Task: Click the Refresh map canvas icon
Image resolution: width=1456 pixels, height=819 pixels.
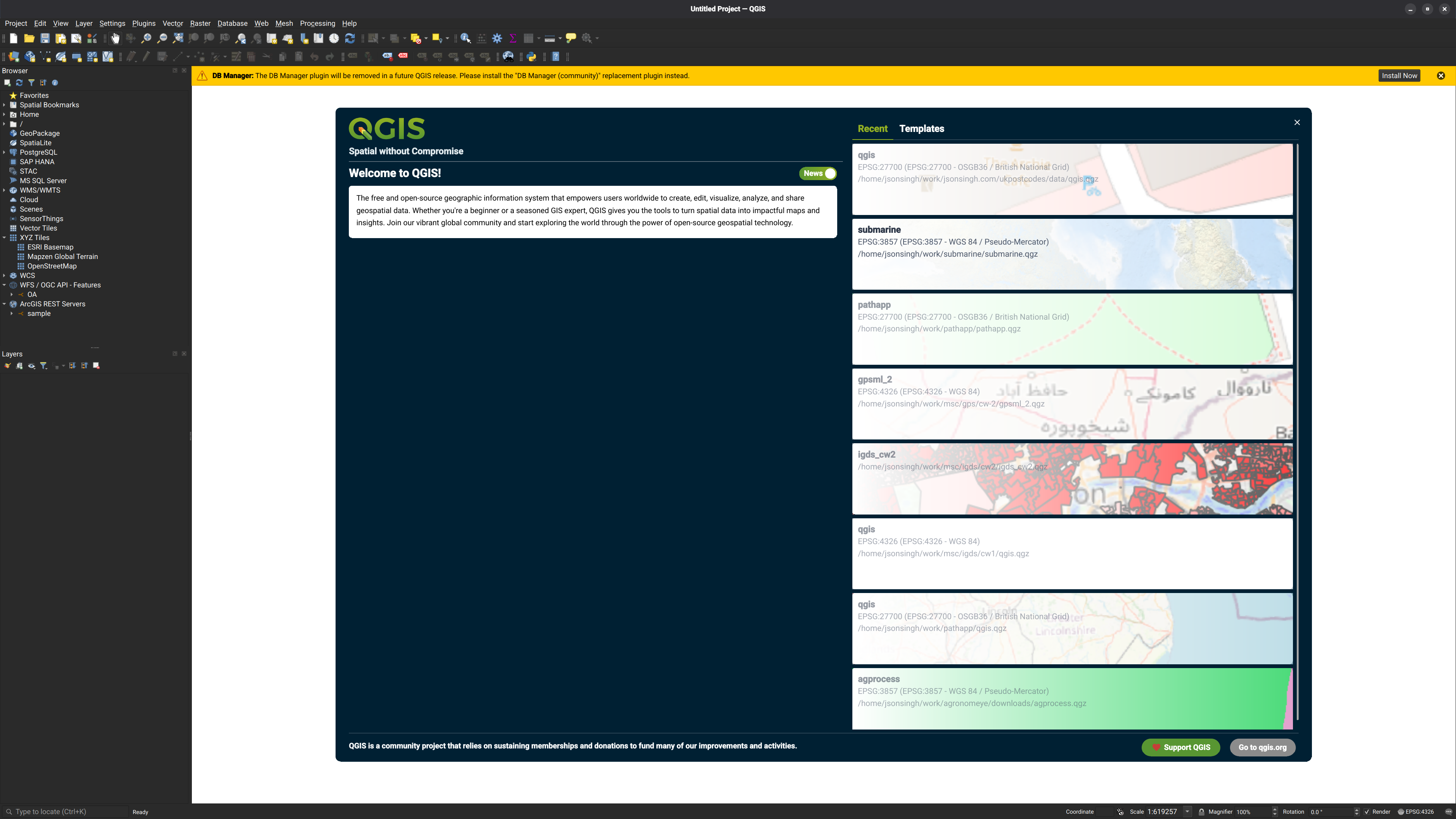Action: [x=350, y=38]
